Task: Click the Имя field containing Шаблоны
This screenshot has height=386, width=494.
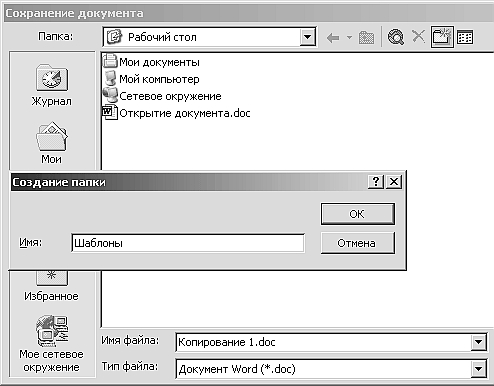Action: pos(188,243)
